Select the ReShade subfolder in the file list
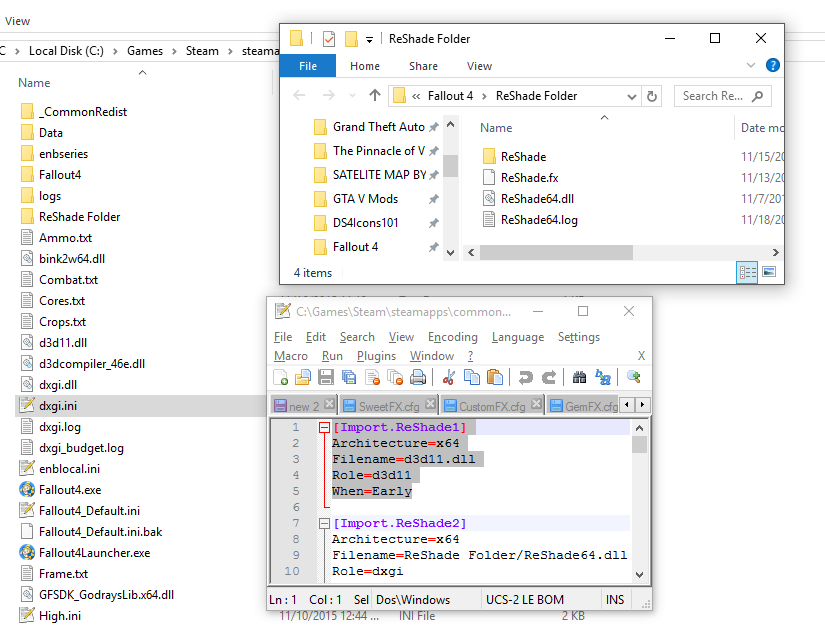The image size is (825, 627). [x=523, y=157]
